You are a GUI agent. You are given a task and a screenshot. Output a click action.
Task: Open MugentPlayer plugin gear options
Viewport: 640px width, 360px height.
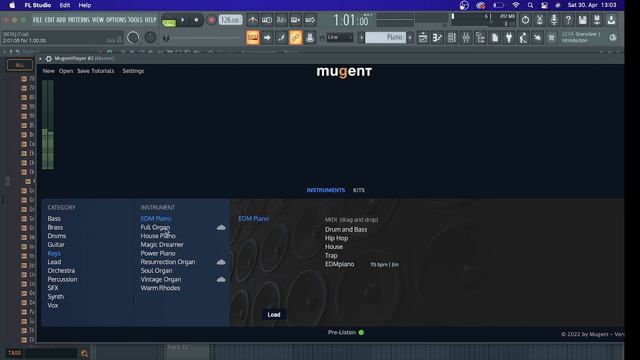coord(49,58)
